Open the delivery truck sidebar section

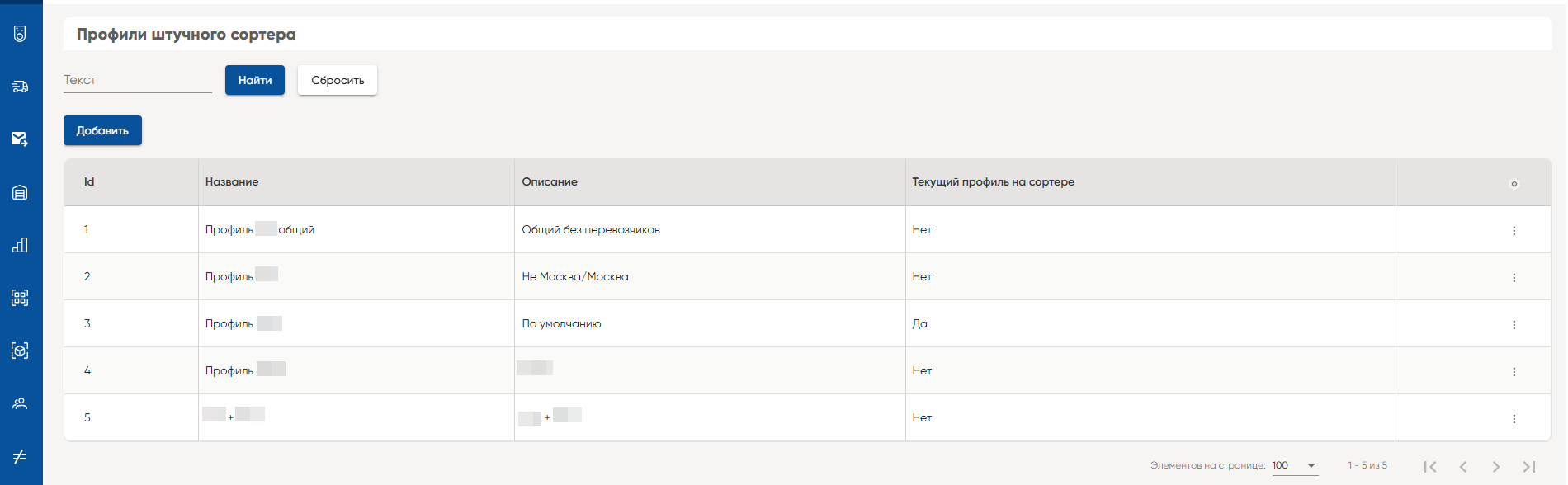pos(21,87)
